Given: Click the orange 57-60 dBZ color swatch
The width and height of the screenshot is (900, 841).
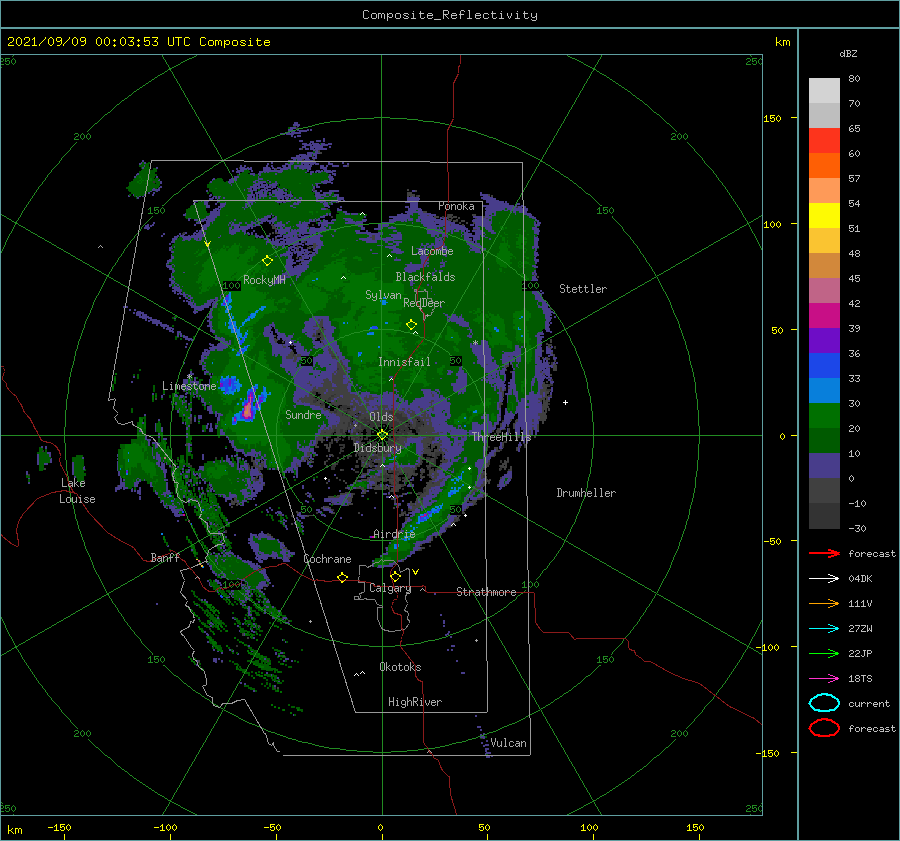Looking at the screenshot, I should 824,165.
